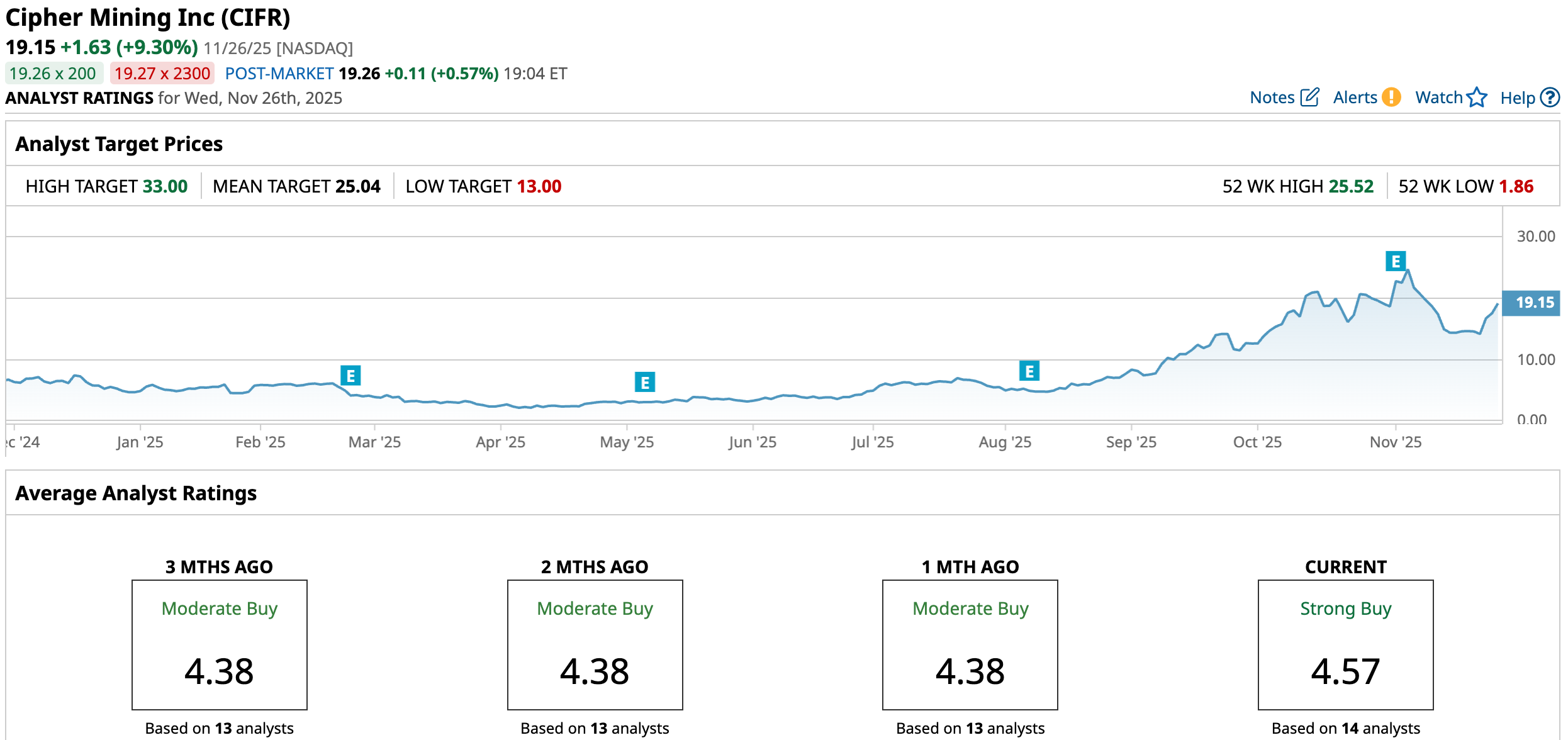Image resolution: width=1568 pixels, height=740 pixels.
Task: Select the 1 Mth Ago rating box
Action: coord(970,644)
